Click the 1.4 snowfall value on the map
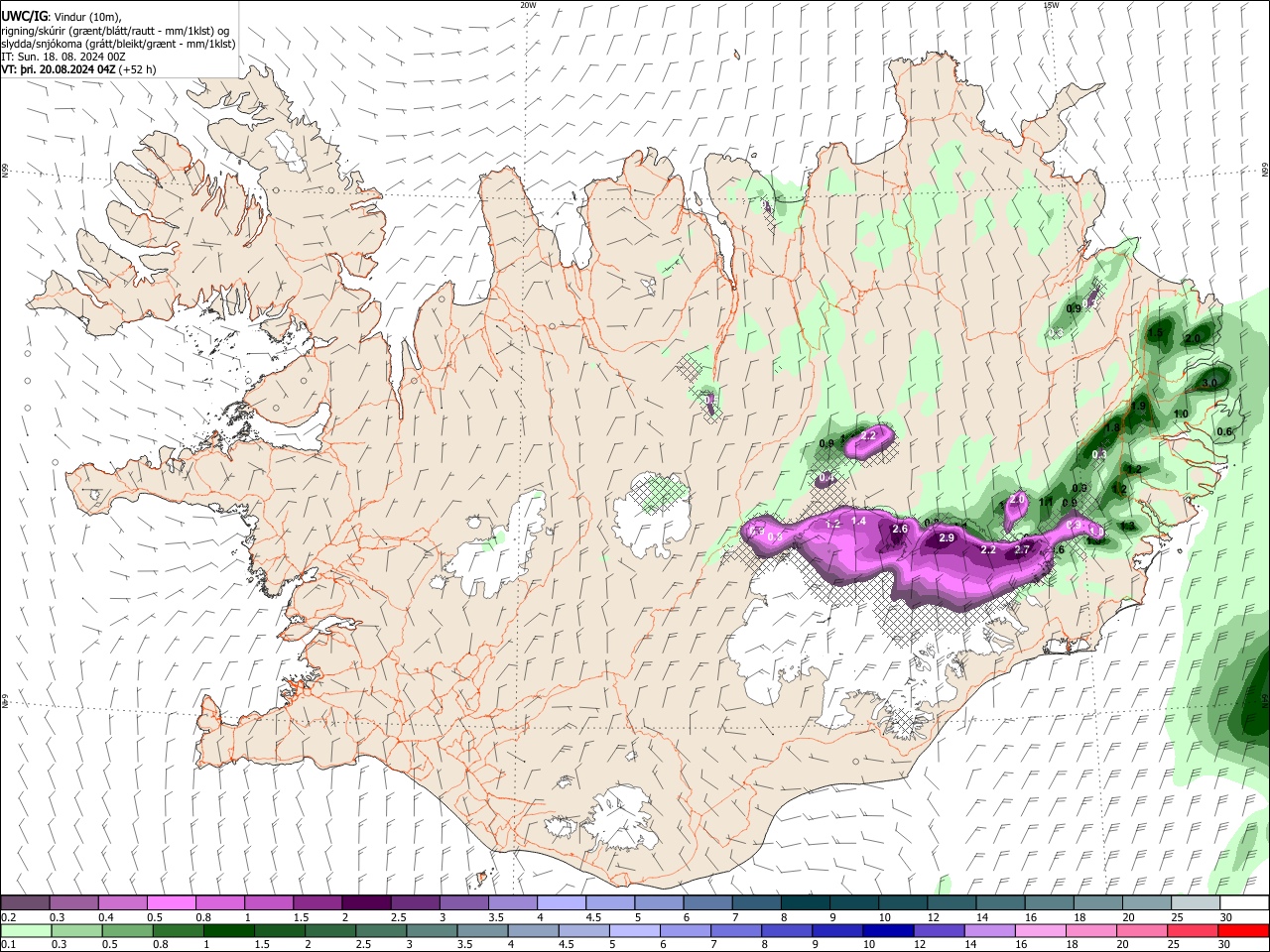The height and width of the screenshot is (952, 1270). pos(858,521)
